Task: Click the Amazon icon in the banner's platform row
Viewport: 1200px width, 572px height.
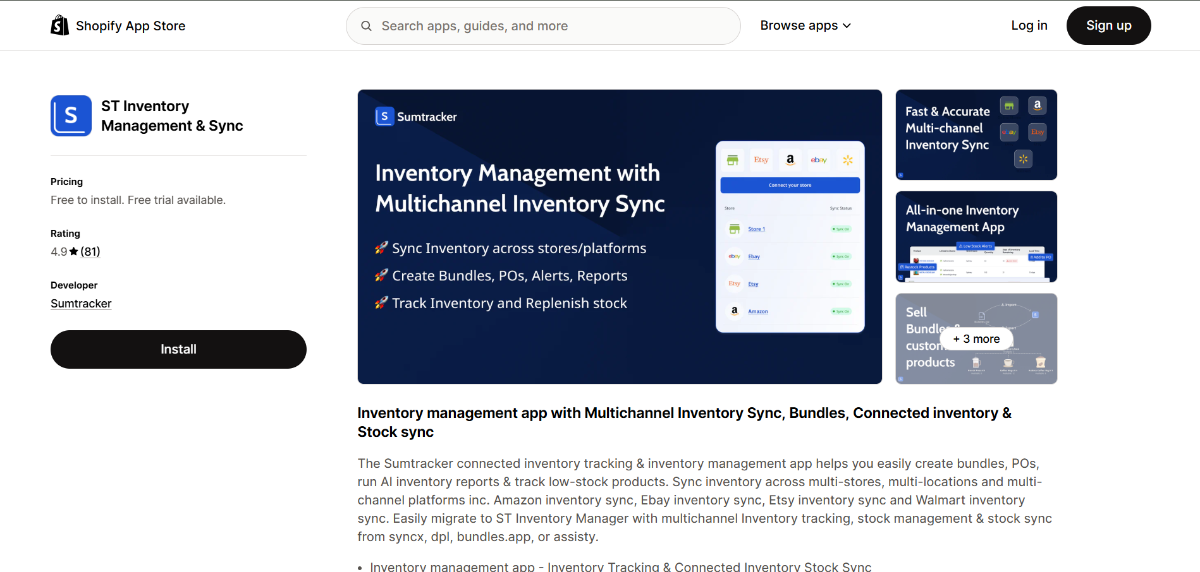Action: tap(790, 160)
